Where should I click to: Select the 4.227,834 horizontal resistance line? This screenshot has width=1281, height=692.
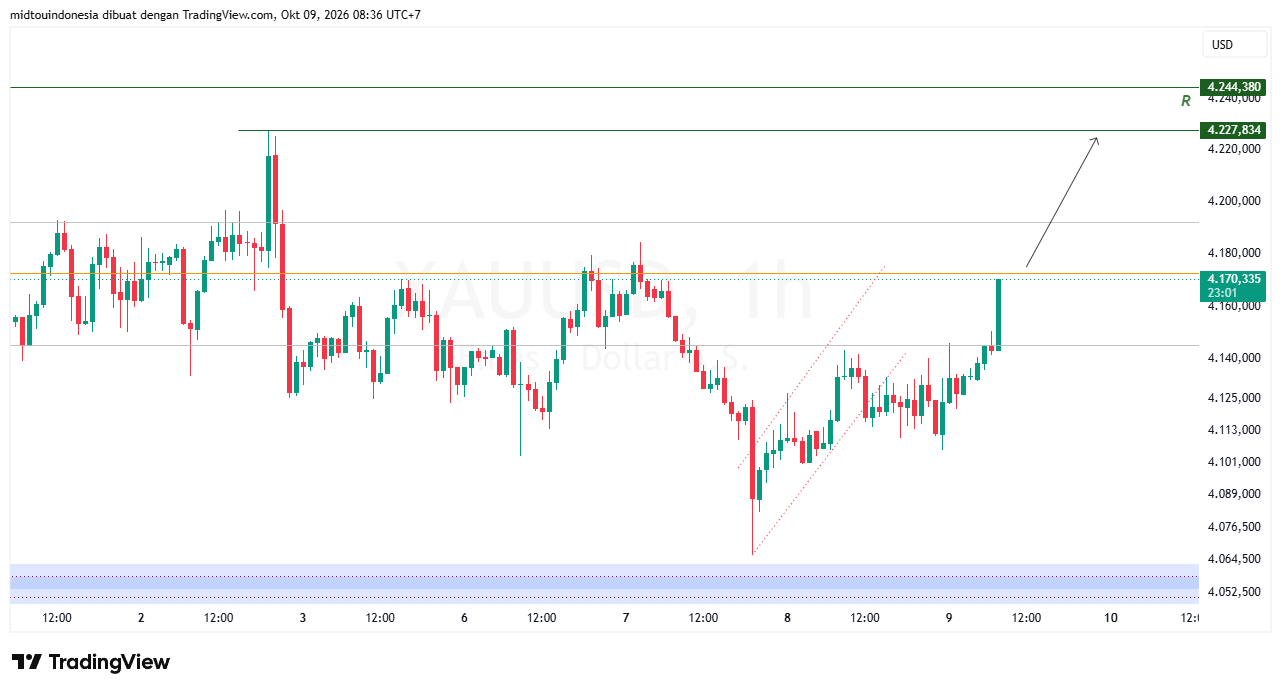718,130
